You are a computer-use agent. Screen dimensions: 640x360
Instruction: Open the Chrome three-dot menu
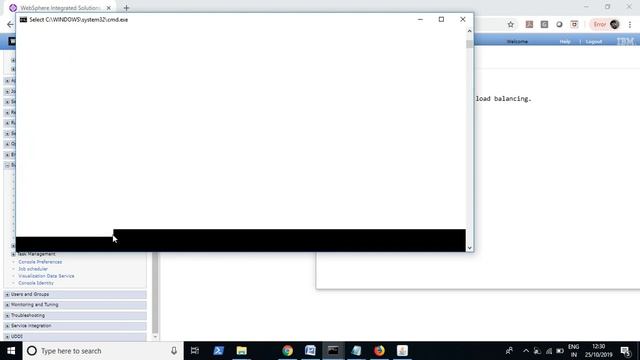[x=630, y=24]
